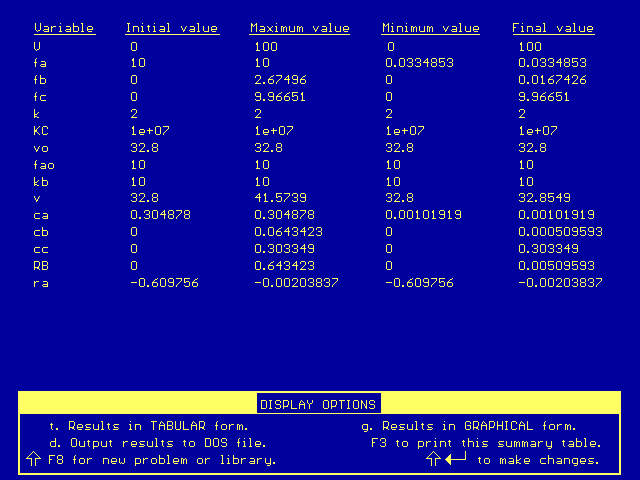Click the 'Minimum value' column header
Viewport: 640px width, 480px height.
click(x=430, y=28)
